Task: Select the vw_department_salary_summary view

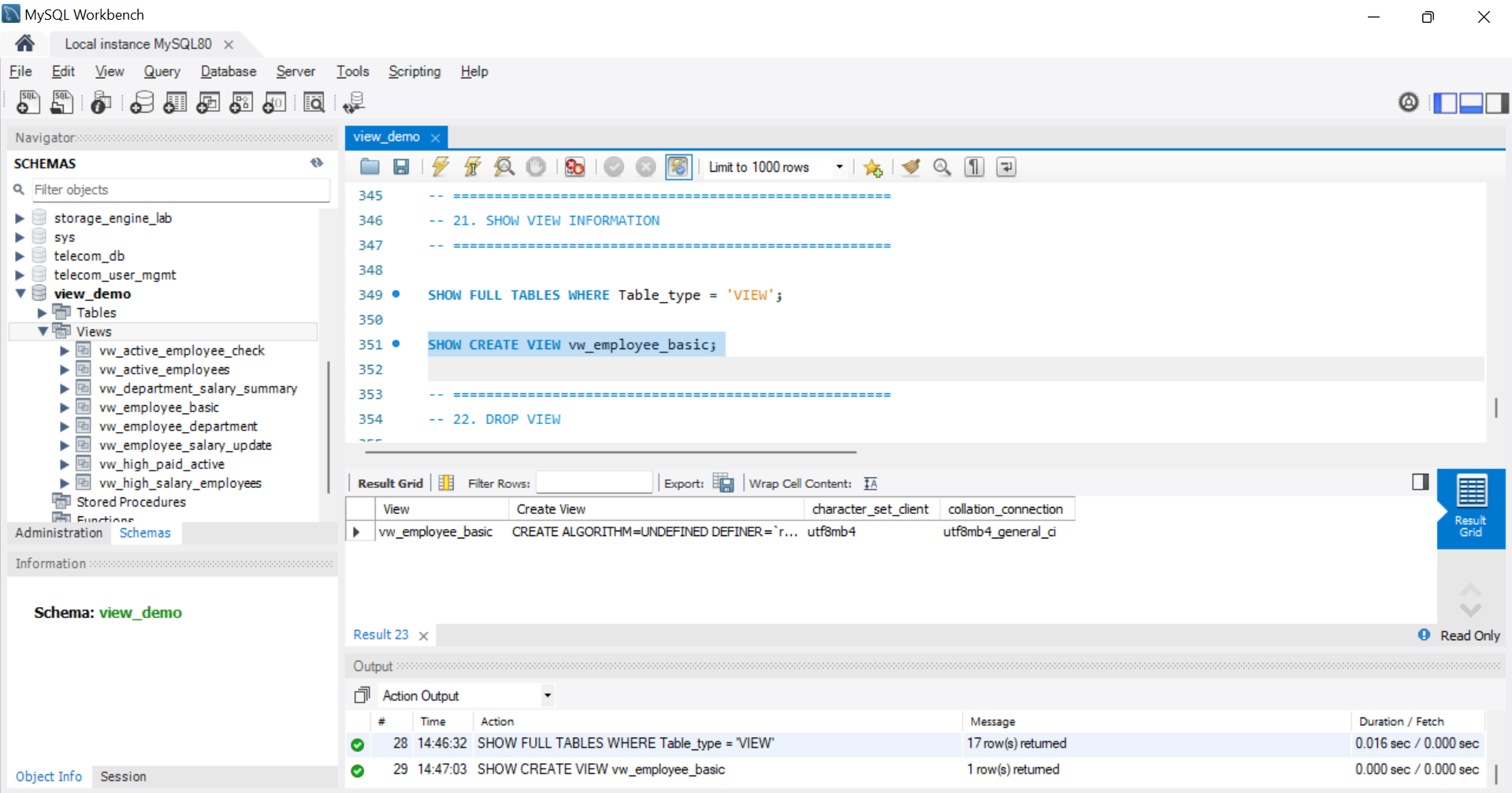Action: [198, 389]
